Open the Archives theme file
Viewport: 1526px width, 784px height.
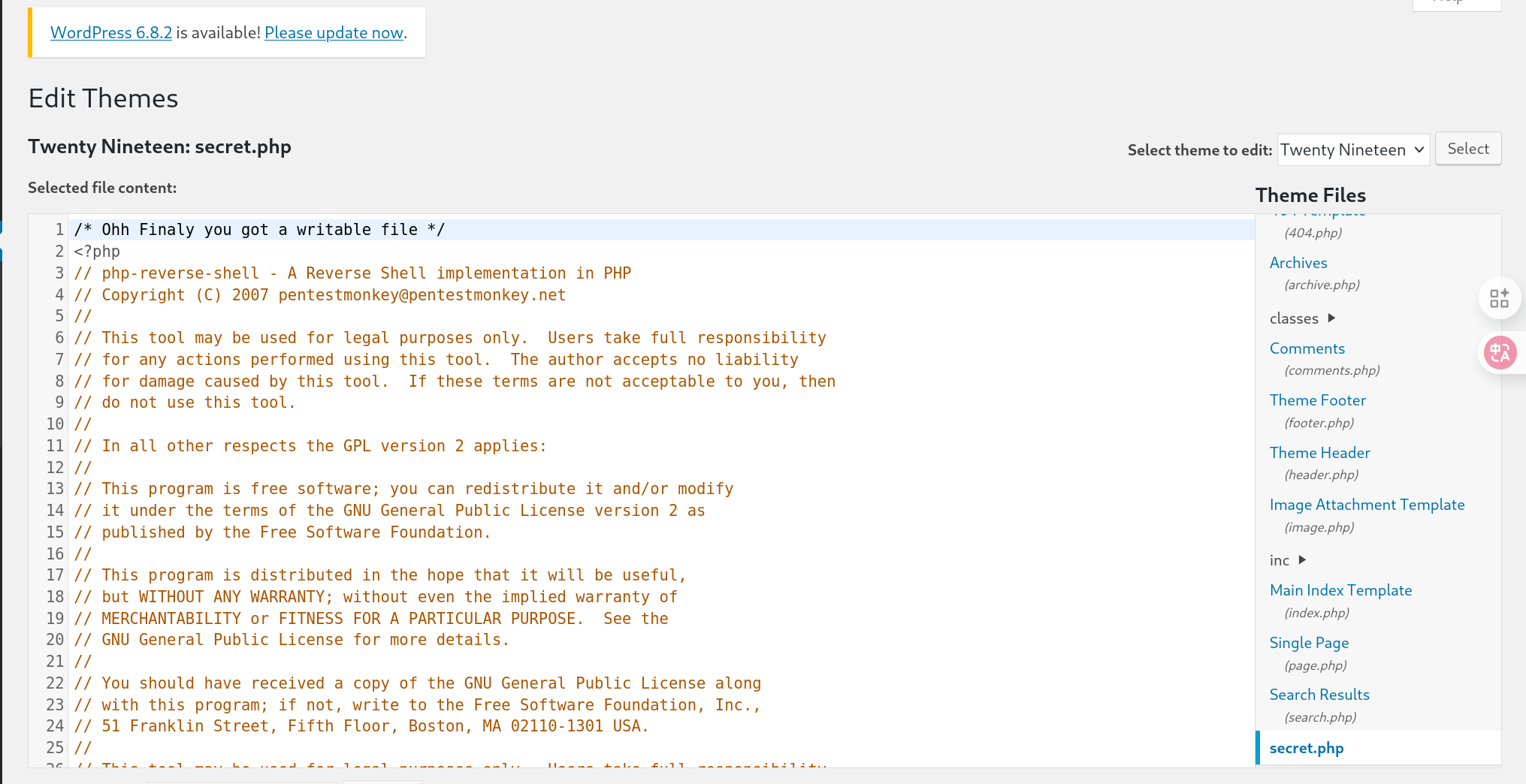[x=1298, y=263]
